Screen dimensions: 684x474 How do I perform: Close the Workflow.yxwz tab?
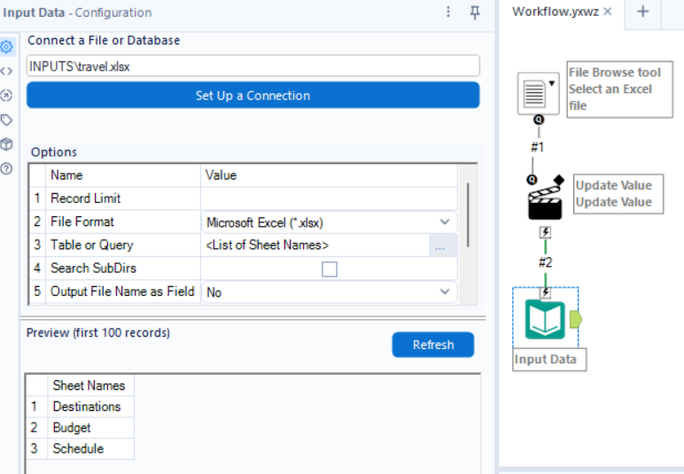point(607,12)
